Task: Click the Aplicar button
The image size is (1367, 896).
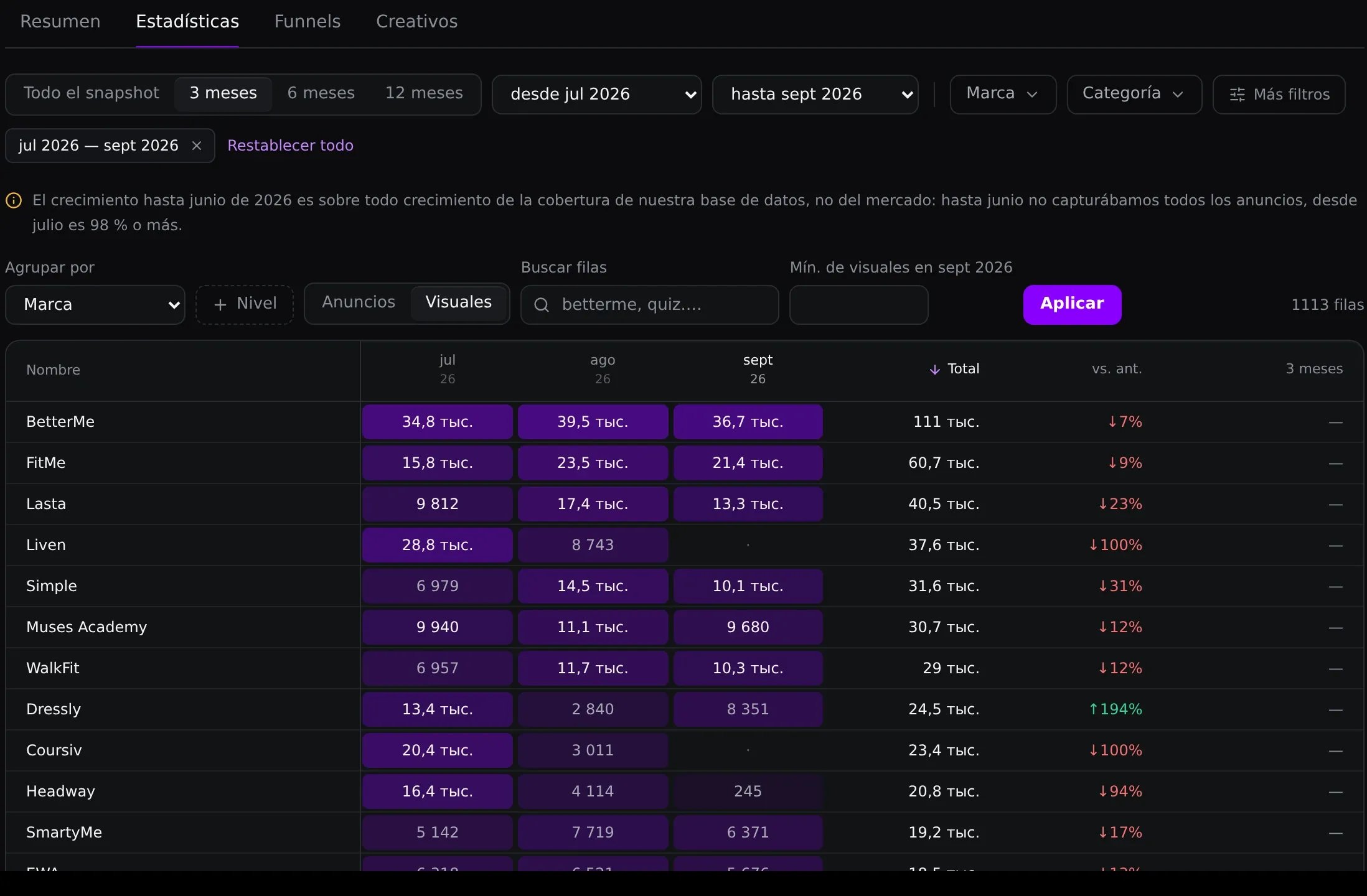Action: pyautogui.click(x=1072, y=304)
